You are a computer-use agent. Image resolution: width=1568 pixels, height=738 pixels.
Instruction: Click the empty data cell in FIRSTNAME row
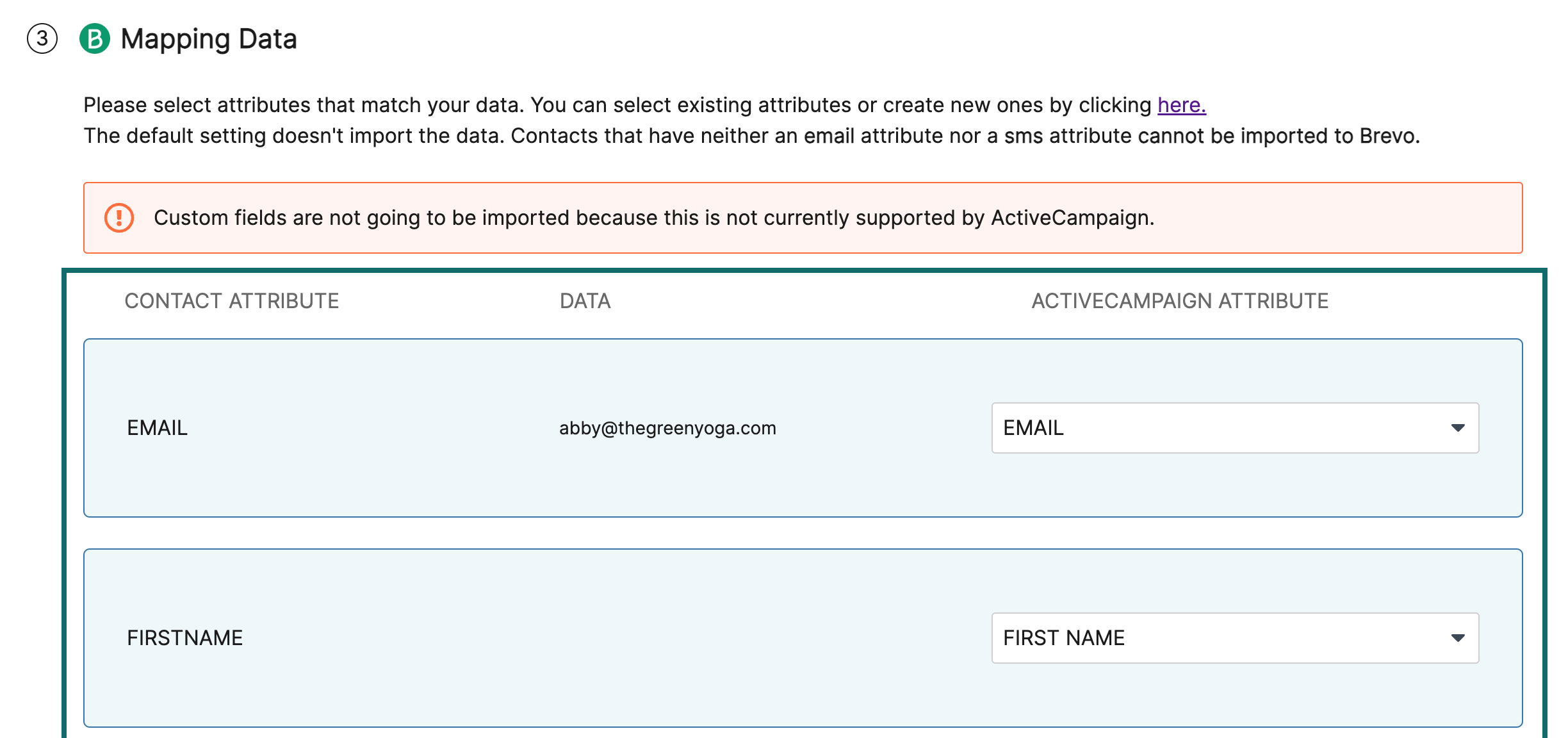[x=667, y=638]
